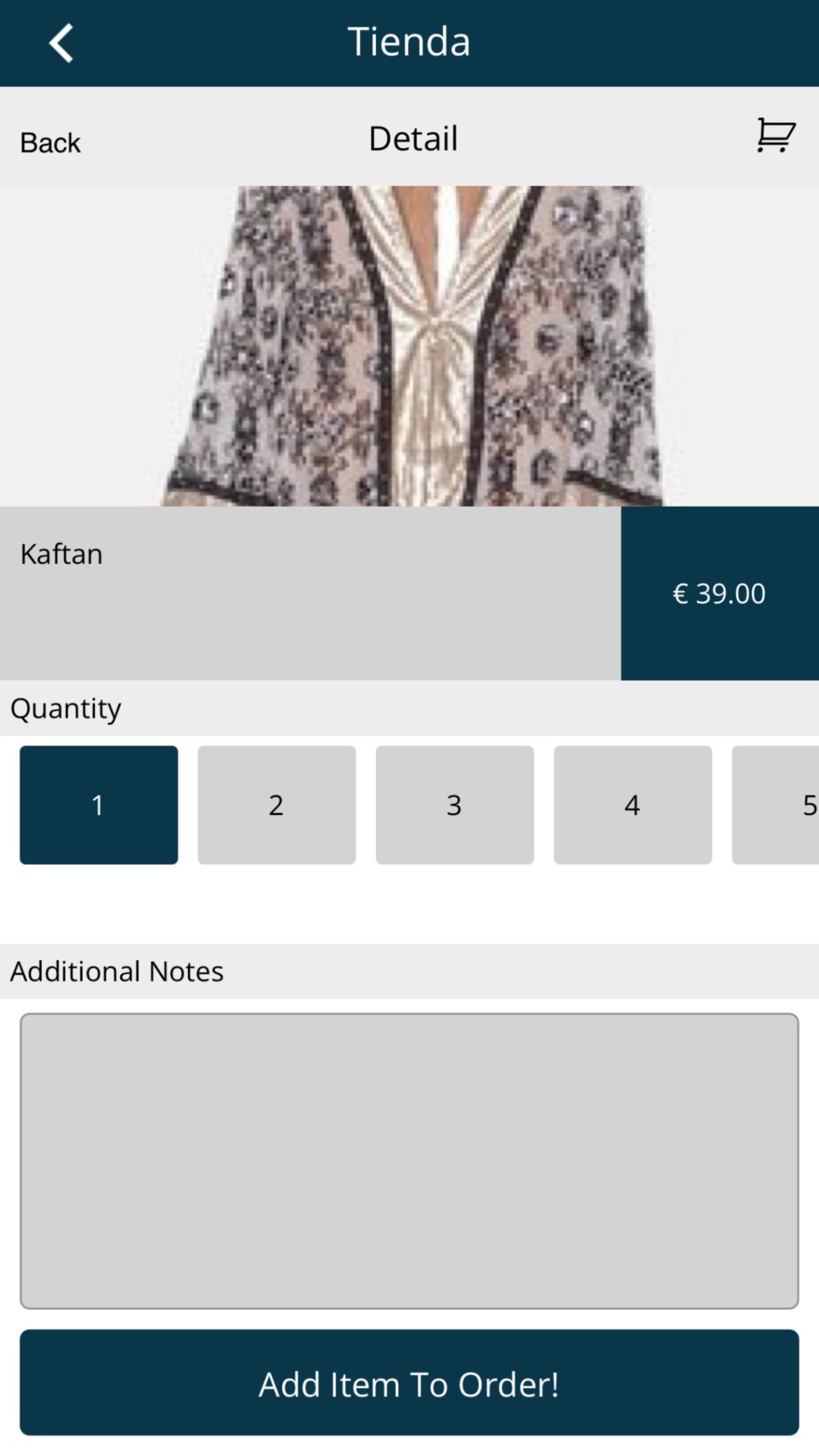Click the Add Item To Order! button
This screenshot has height=1456, width=819.
[409, 1382]
